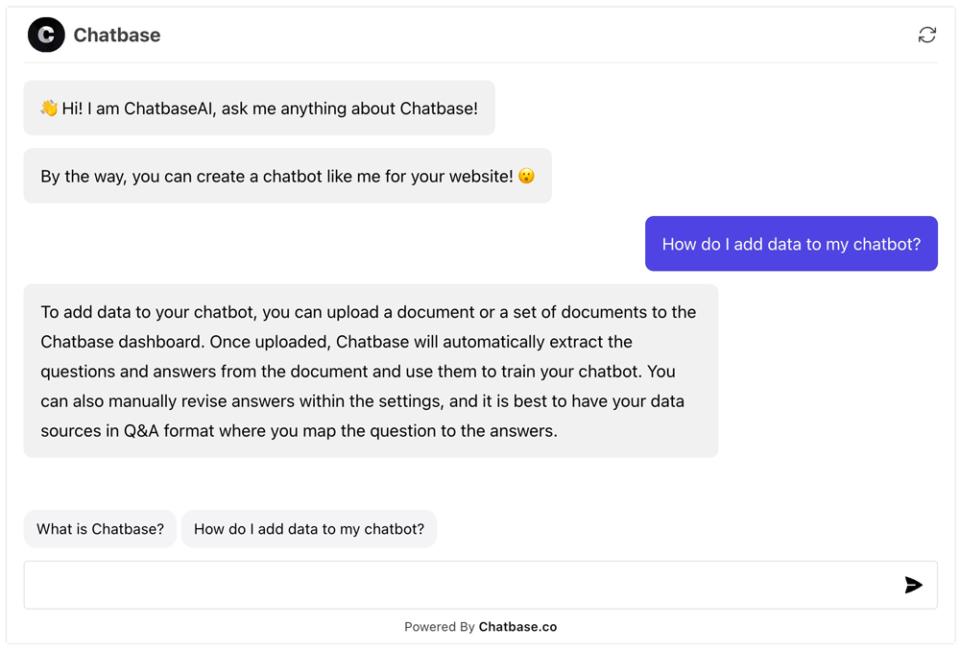This screenshot has height=651, width=960.
Task: Choose the 'How do I add data to my chatbot?' suggestion
Action: tap(309, 528)
